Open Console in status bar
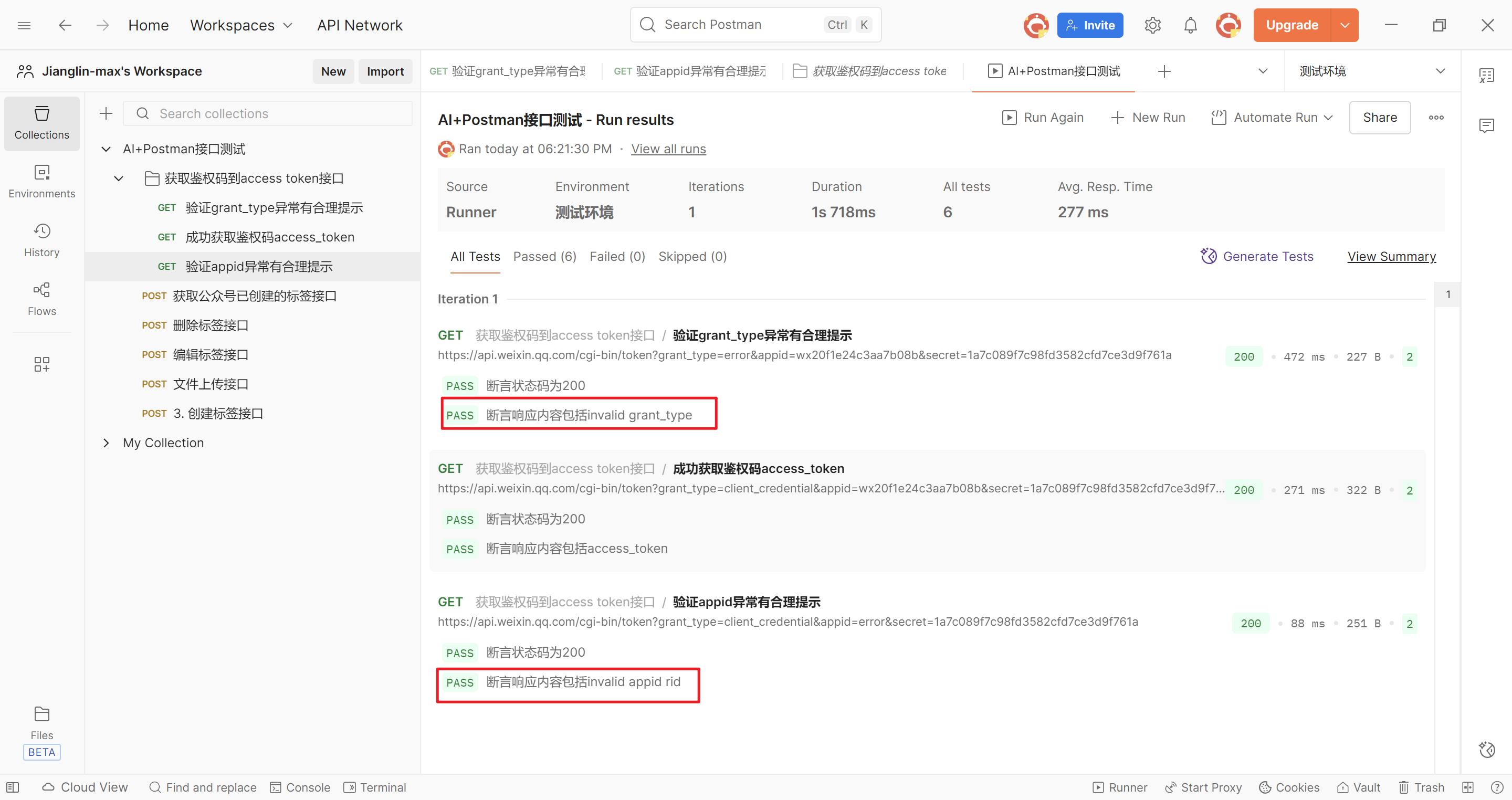The height and width of the screenshot is (800, 1512). coord(300,787)
